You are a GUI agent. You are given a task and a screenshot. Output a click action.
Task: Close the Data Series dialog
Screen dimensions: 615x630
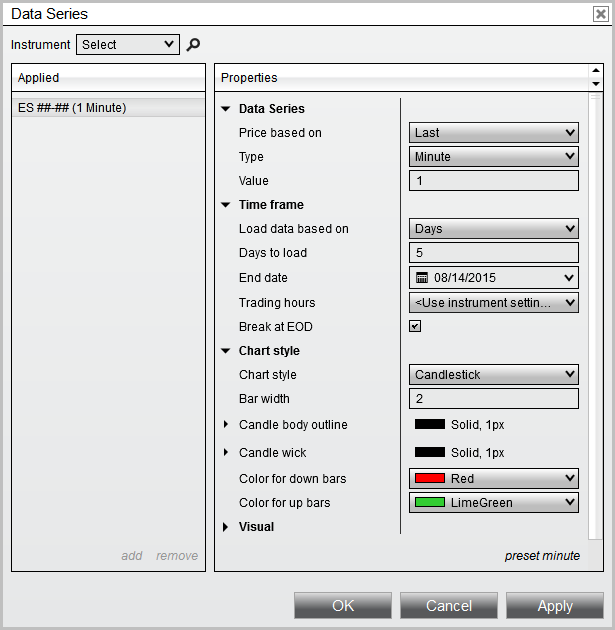click(600, 14)
